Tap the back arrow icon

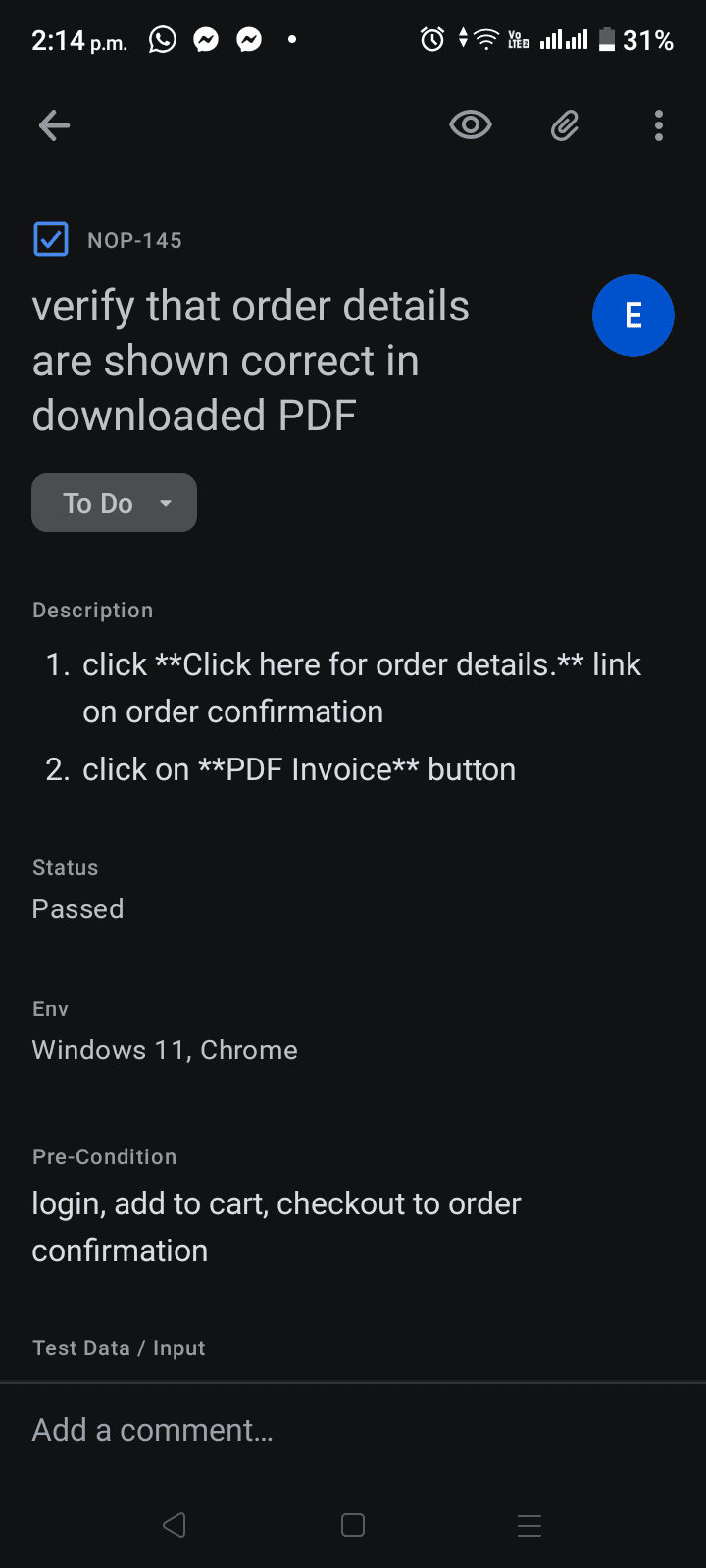pyautogui.click(x=54, y=125)
